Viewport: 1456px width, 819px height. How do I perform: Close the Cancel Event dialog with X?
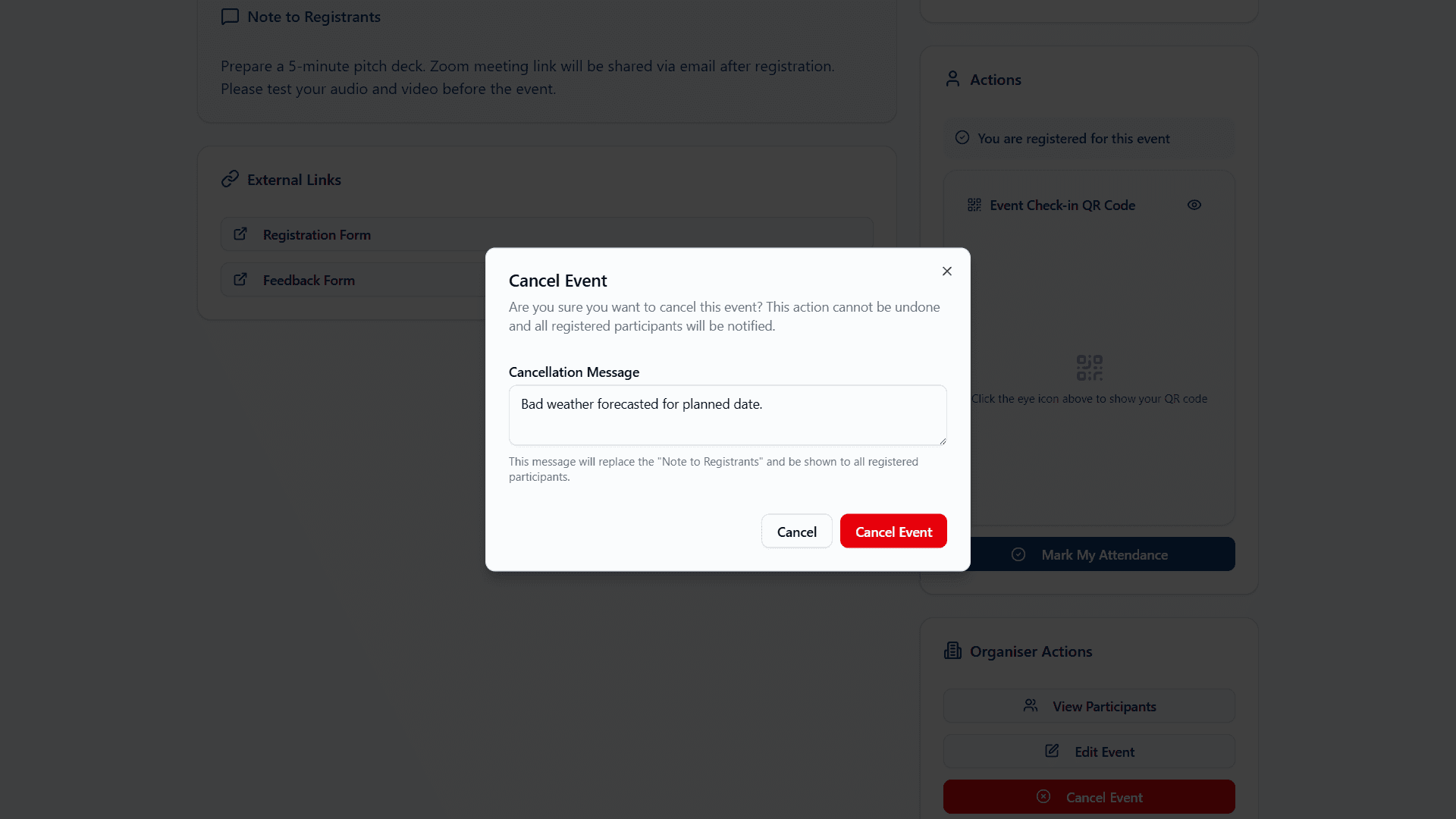click(947, 271)
